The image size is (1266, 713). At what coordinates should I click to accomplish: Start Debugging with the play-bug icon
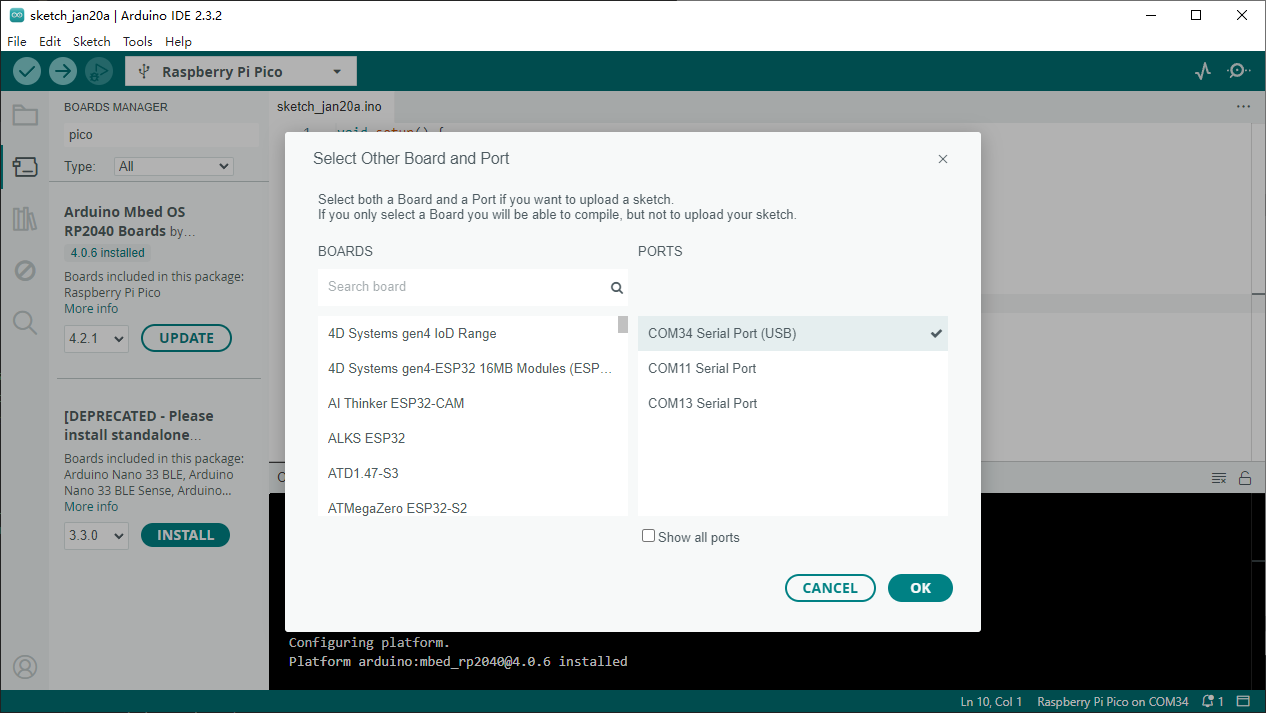click(98, 71)
